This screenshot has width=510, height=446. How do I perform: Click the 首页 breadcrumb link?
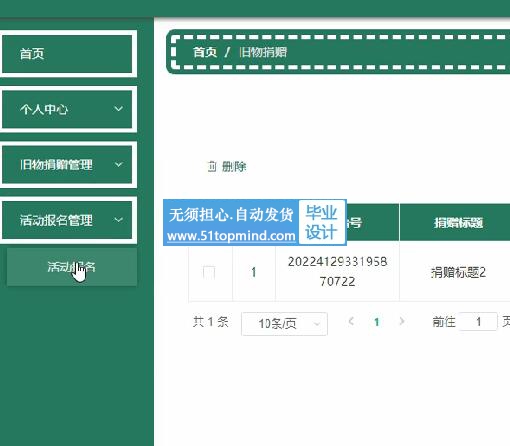pyautogui.click(x=205, y=52)
